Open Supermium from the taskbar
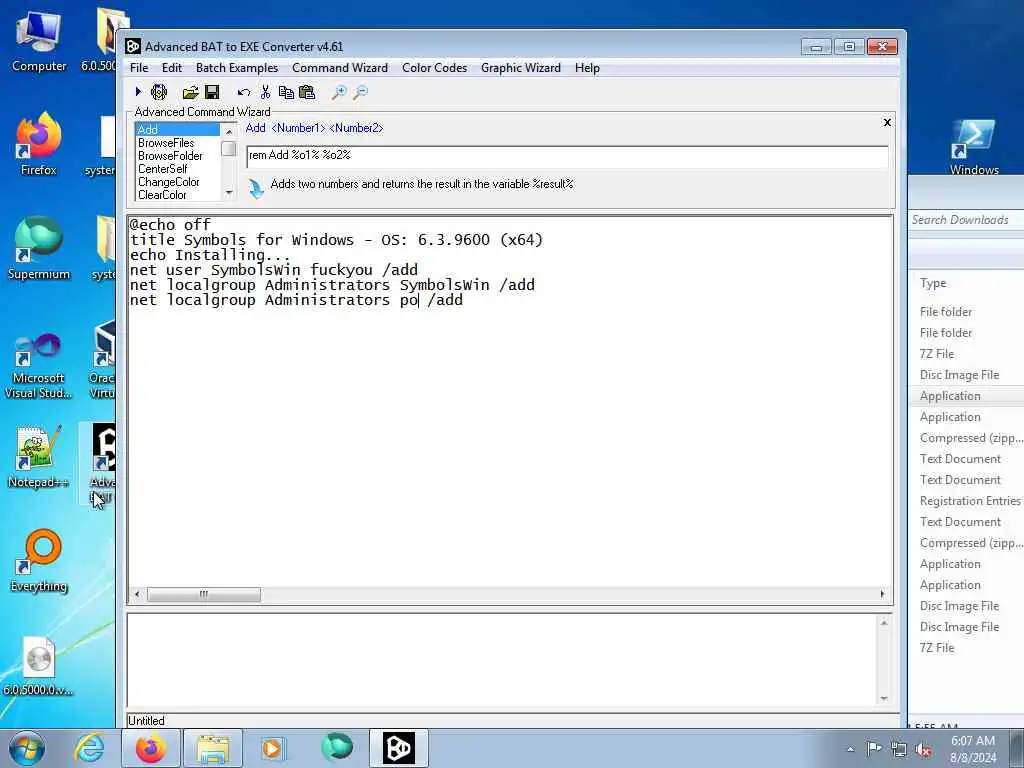The height and width of the screenshot is (768, 1024). tap(337, 748)
